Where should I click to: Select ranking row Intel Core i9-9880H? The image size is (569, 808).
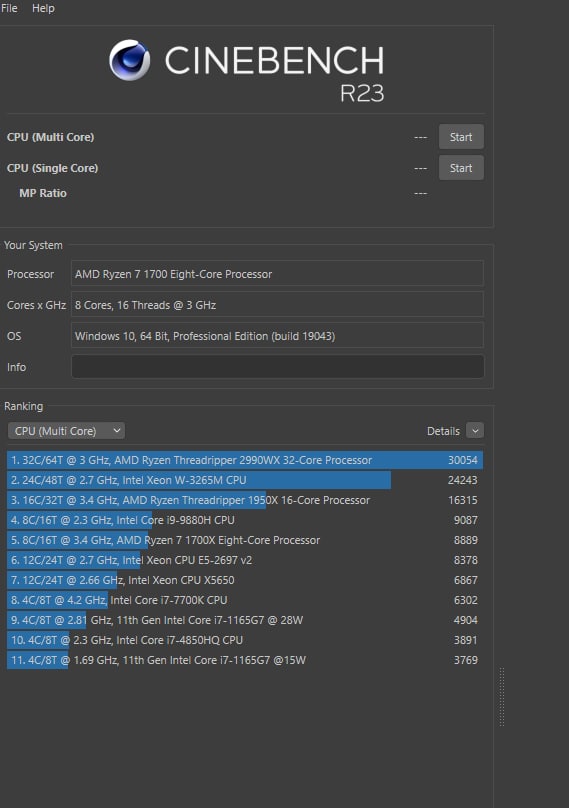point(245,520)
